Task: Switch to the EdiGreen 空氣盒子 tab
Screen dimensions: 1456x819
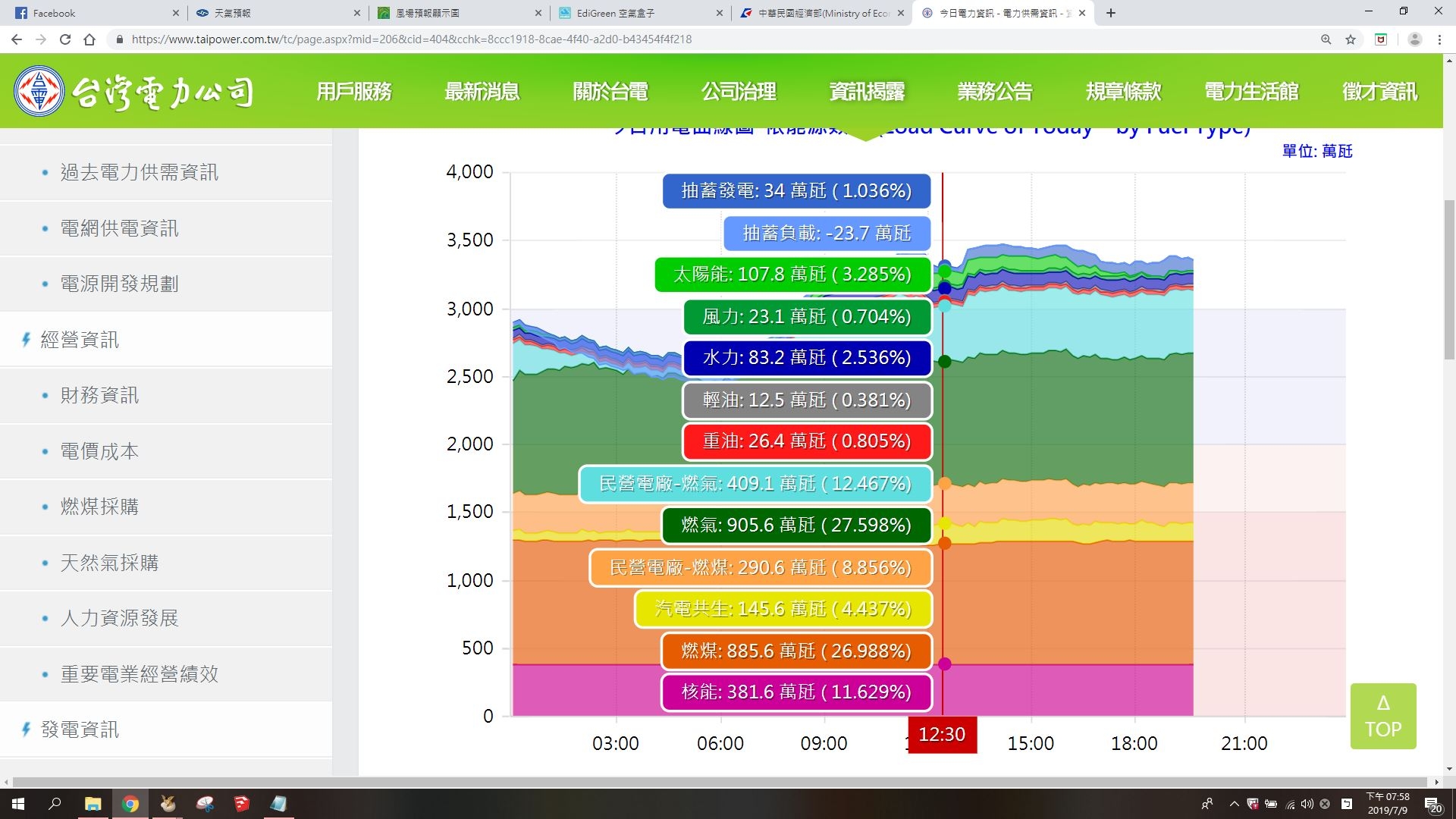Action: point(639,13)
